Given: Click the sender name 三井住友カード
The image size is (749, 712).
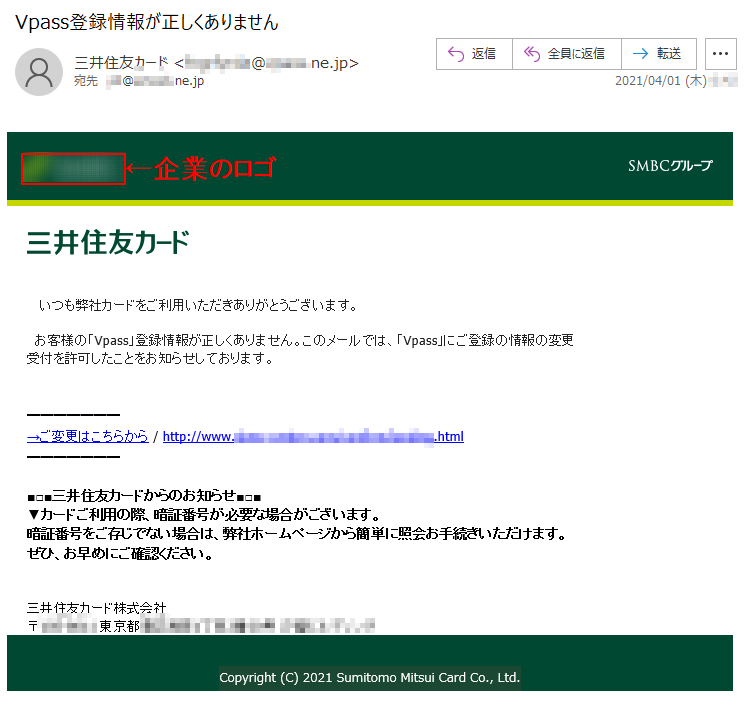Looking at the screenshot, I should pos(121,63).
